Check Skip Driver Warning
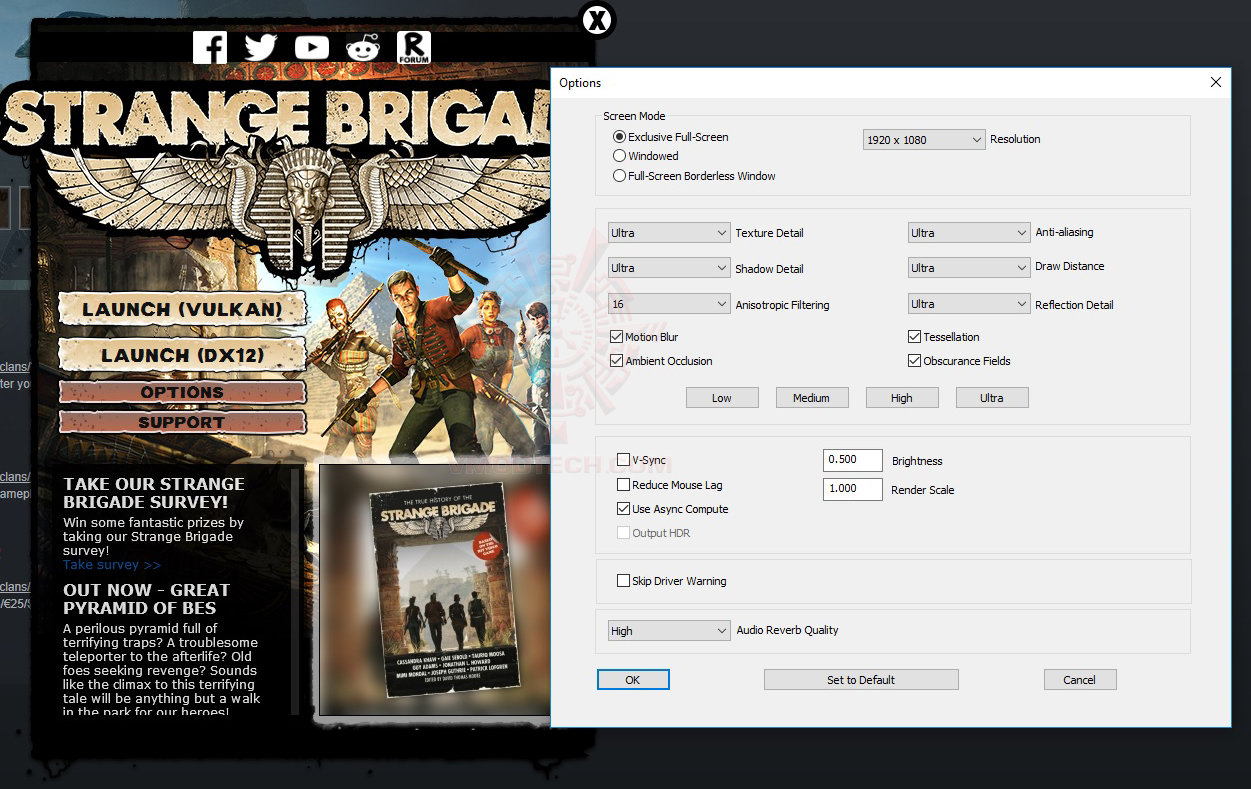This screenshot has height=789, width=1251. point(624,581)
